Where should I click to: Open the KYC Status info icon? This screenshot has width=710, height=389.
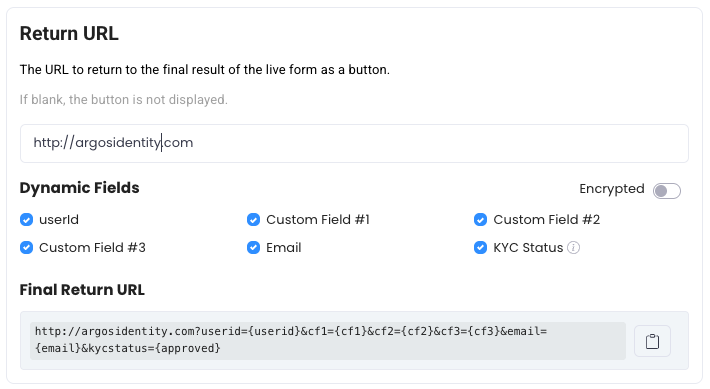573,248
